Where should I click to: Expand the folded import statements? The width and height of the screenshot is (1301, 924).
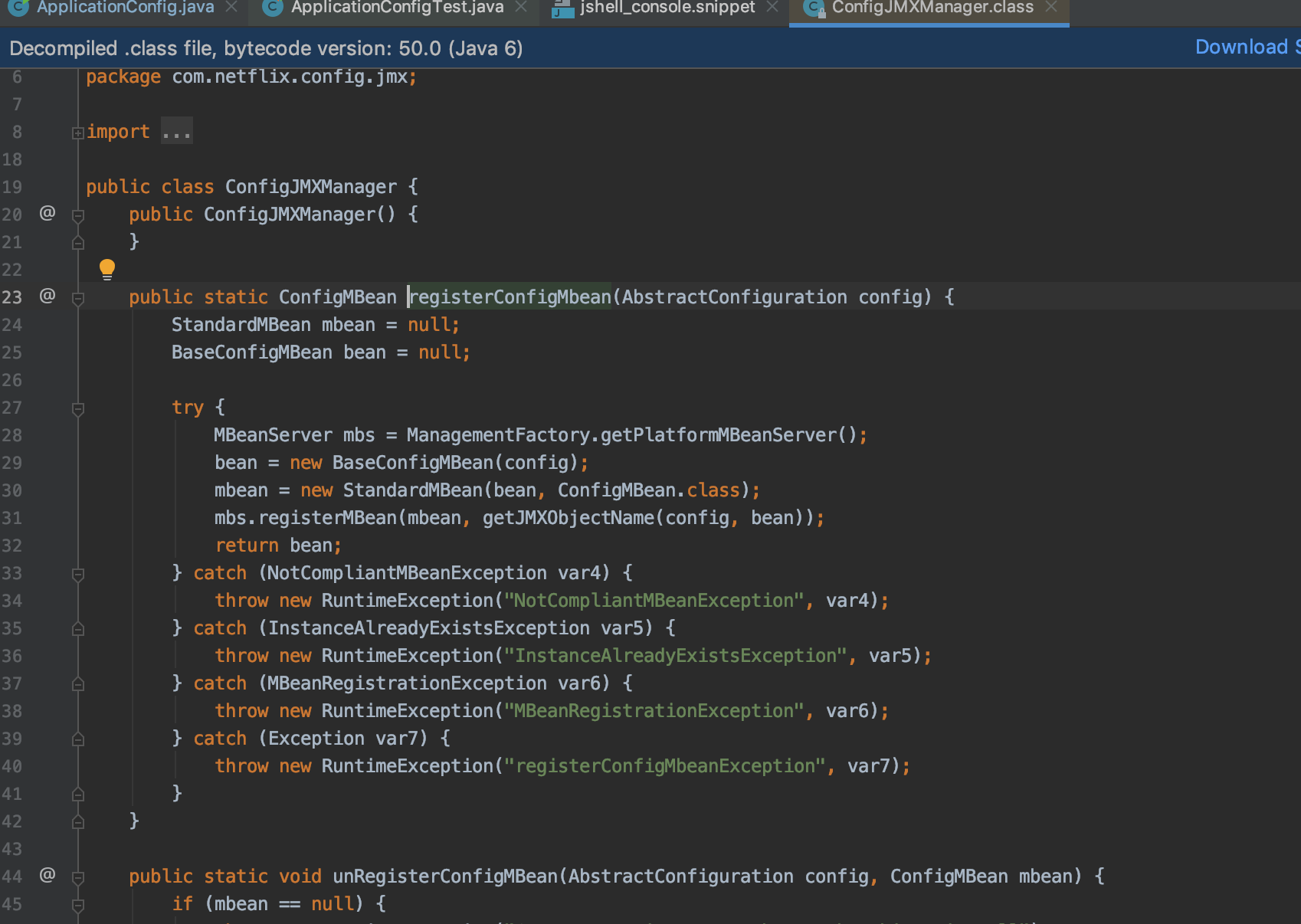click(77, 133)
